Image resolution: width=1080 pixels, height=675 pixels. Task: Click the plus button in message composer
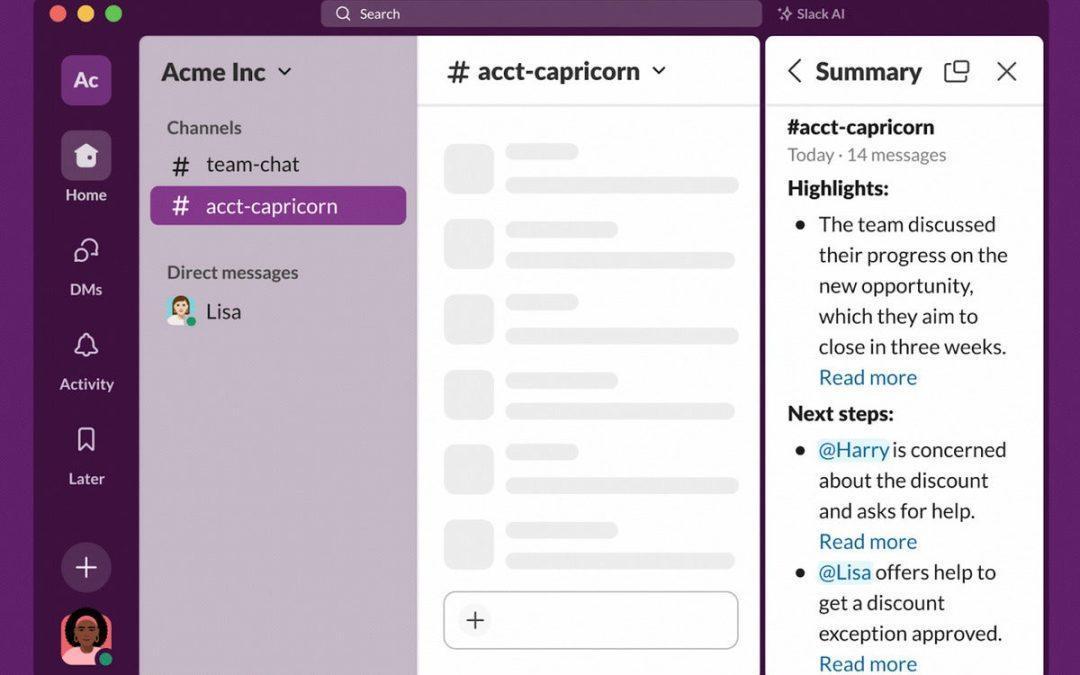click(475, 620)
